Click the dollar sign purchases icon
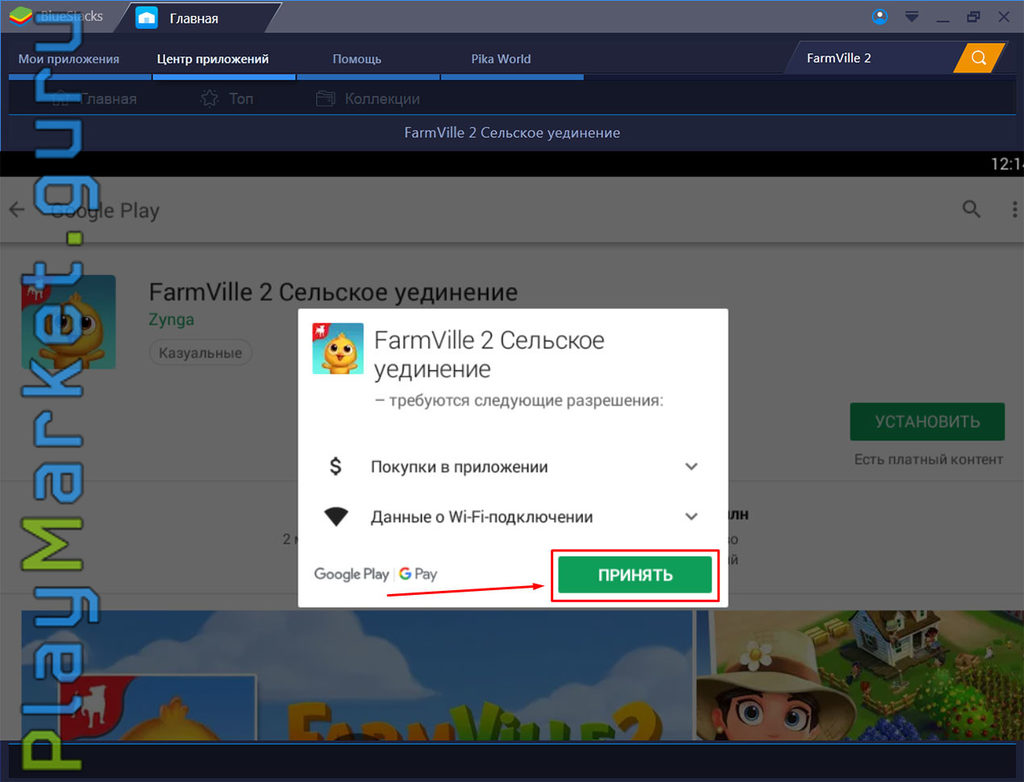 [336, 466]
